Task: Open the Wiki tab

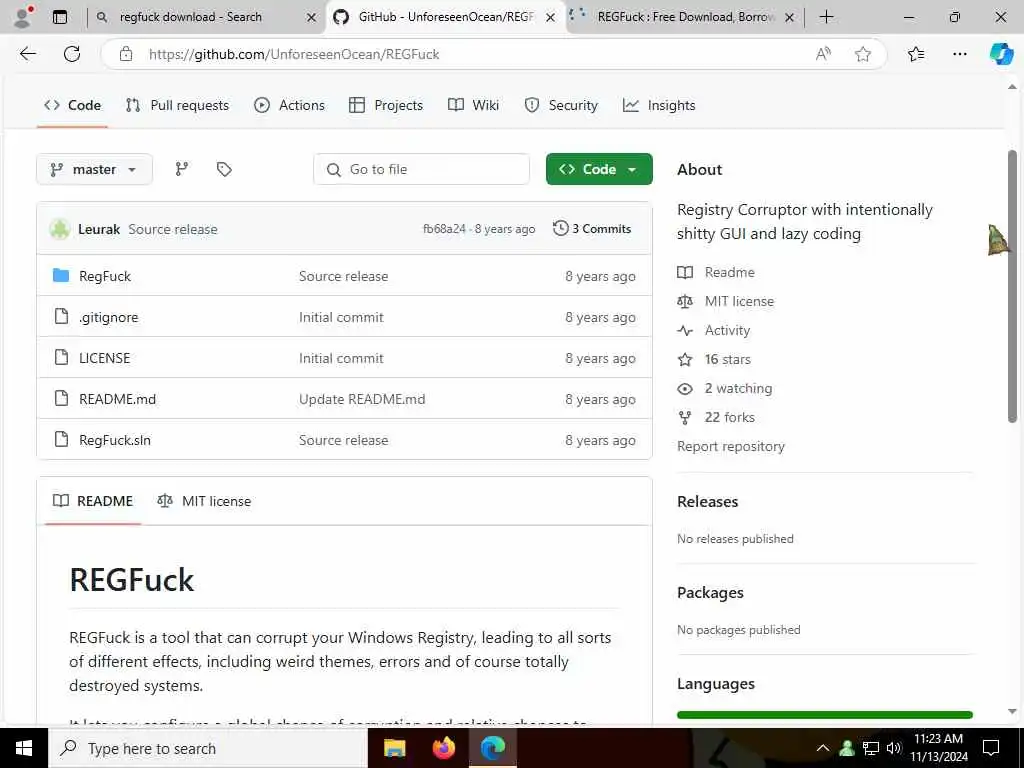Action: coord(473,105)
